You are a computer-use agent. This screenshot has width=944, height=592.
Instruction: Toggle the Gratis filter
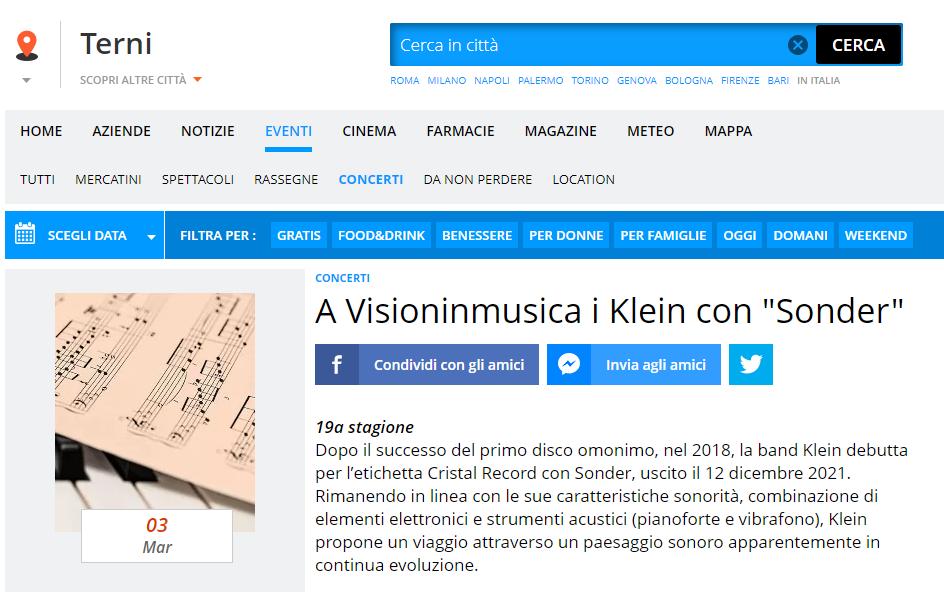pyautogui.click(x=299, y=235)
